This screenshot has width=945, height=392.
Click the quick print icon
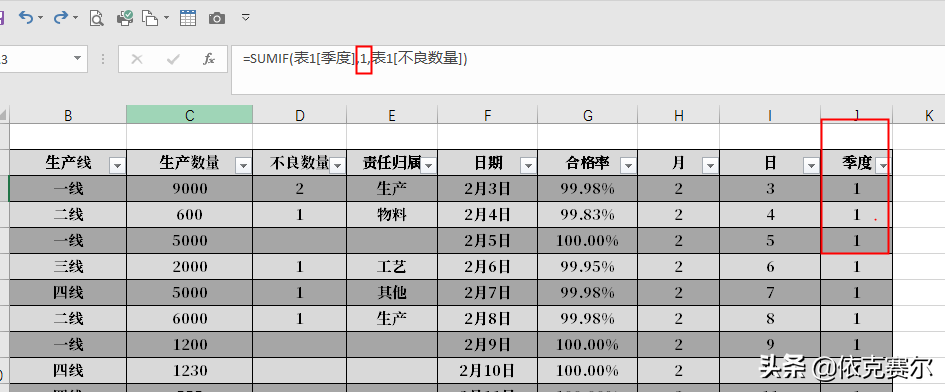(x=125, y=17)
